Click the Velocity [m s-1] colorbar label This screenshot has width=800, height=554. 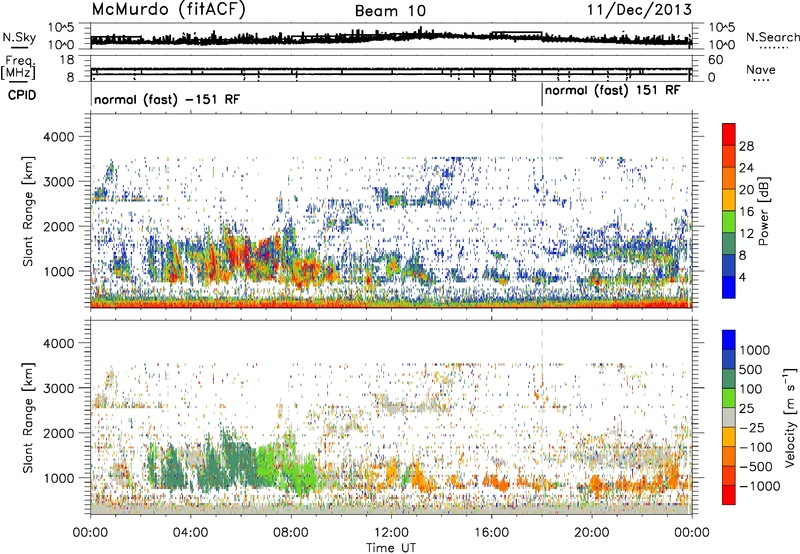pyautogui.click(x=790, y=417)
